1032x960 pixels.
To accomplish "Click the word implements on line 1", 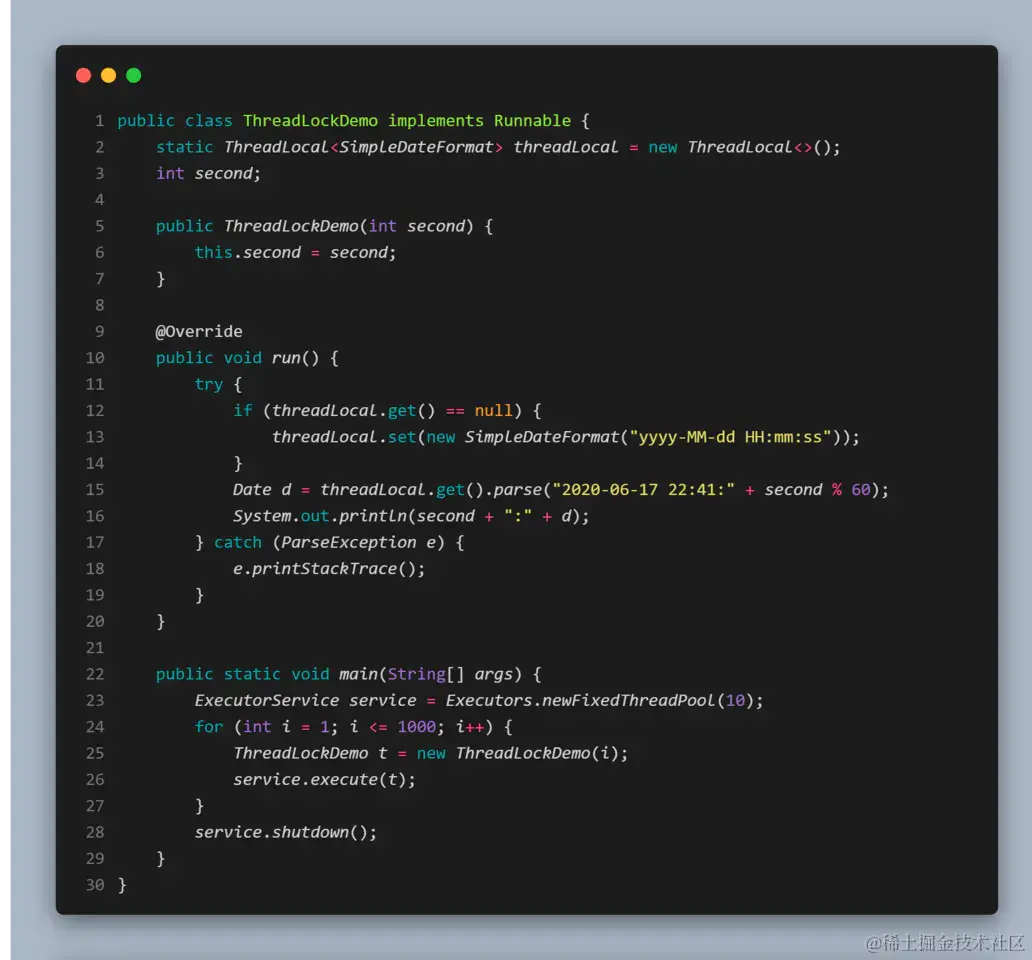I will 436,121.
